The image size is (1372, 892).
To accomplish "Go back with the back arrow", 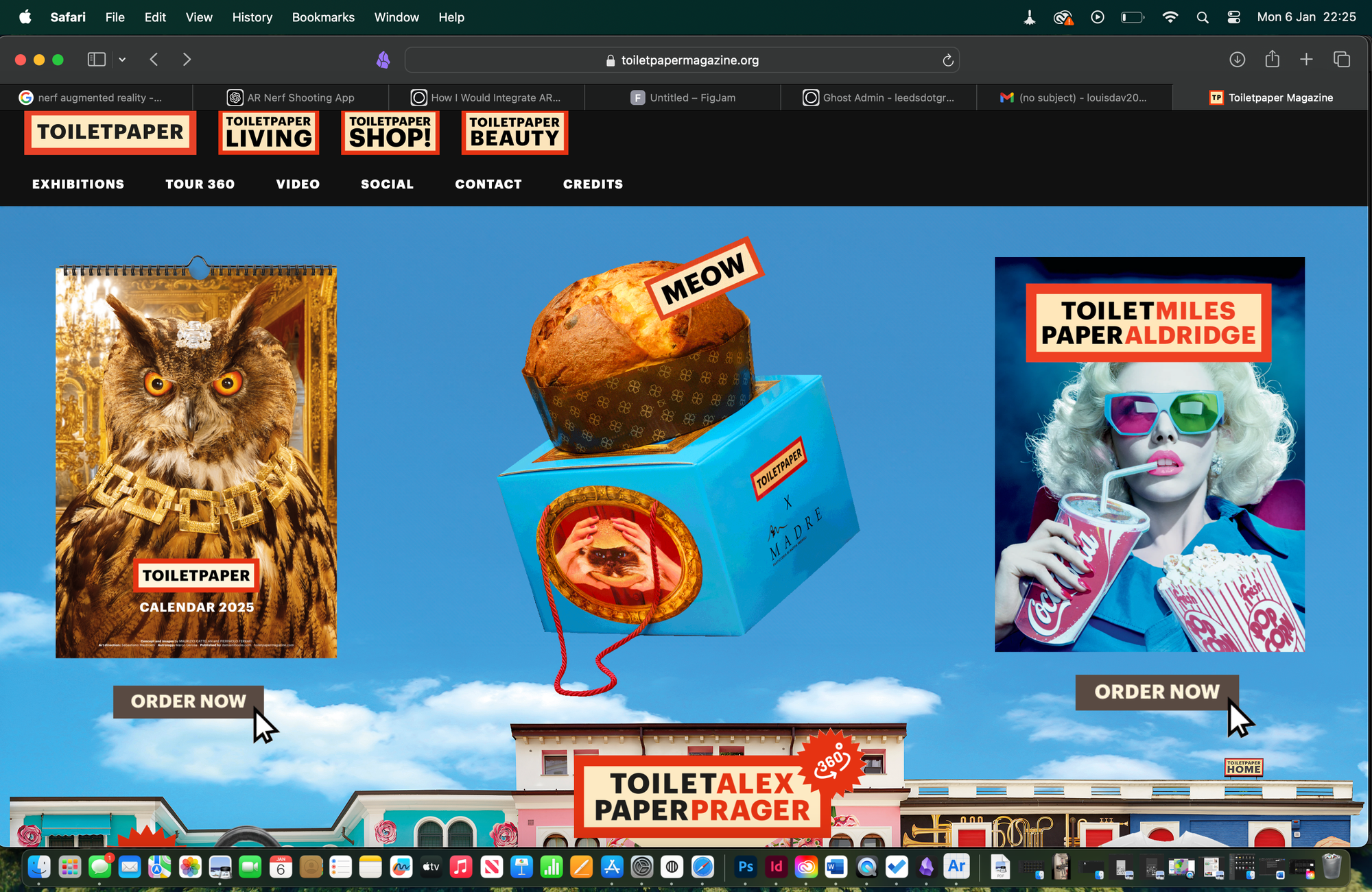I will pyautogui.click(x=154, y=60).
